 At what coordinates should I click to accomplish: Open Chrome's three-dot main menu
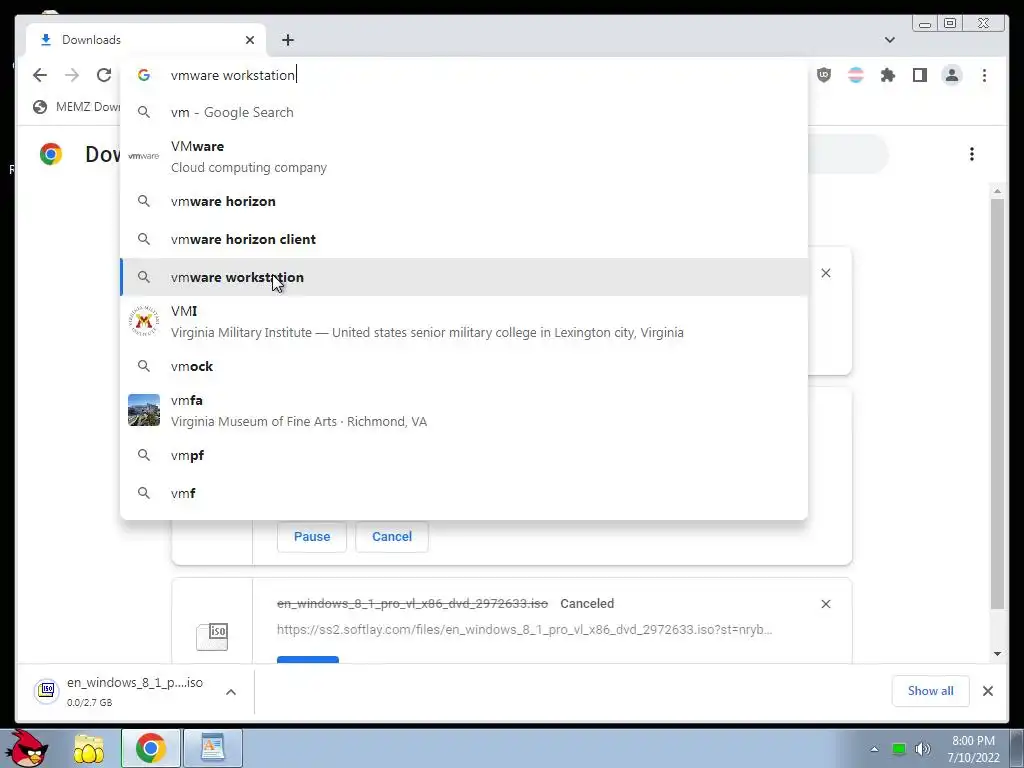(x=984, y=75)
